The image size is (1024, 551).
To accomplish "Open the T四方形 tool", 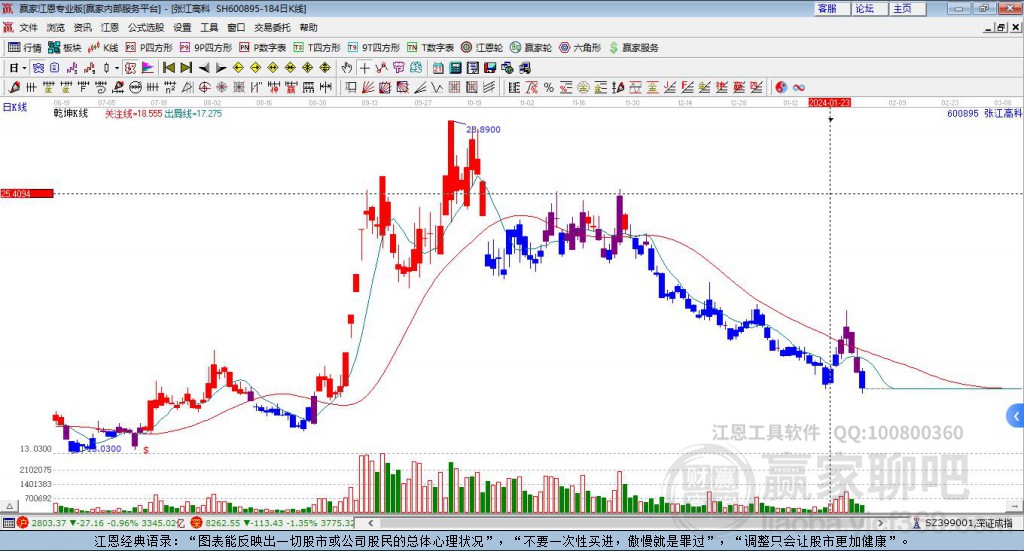I will pos(317,48).
